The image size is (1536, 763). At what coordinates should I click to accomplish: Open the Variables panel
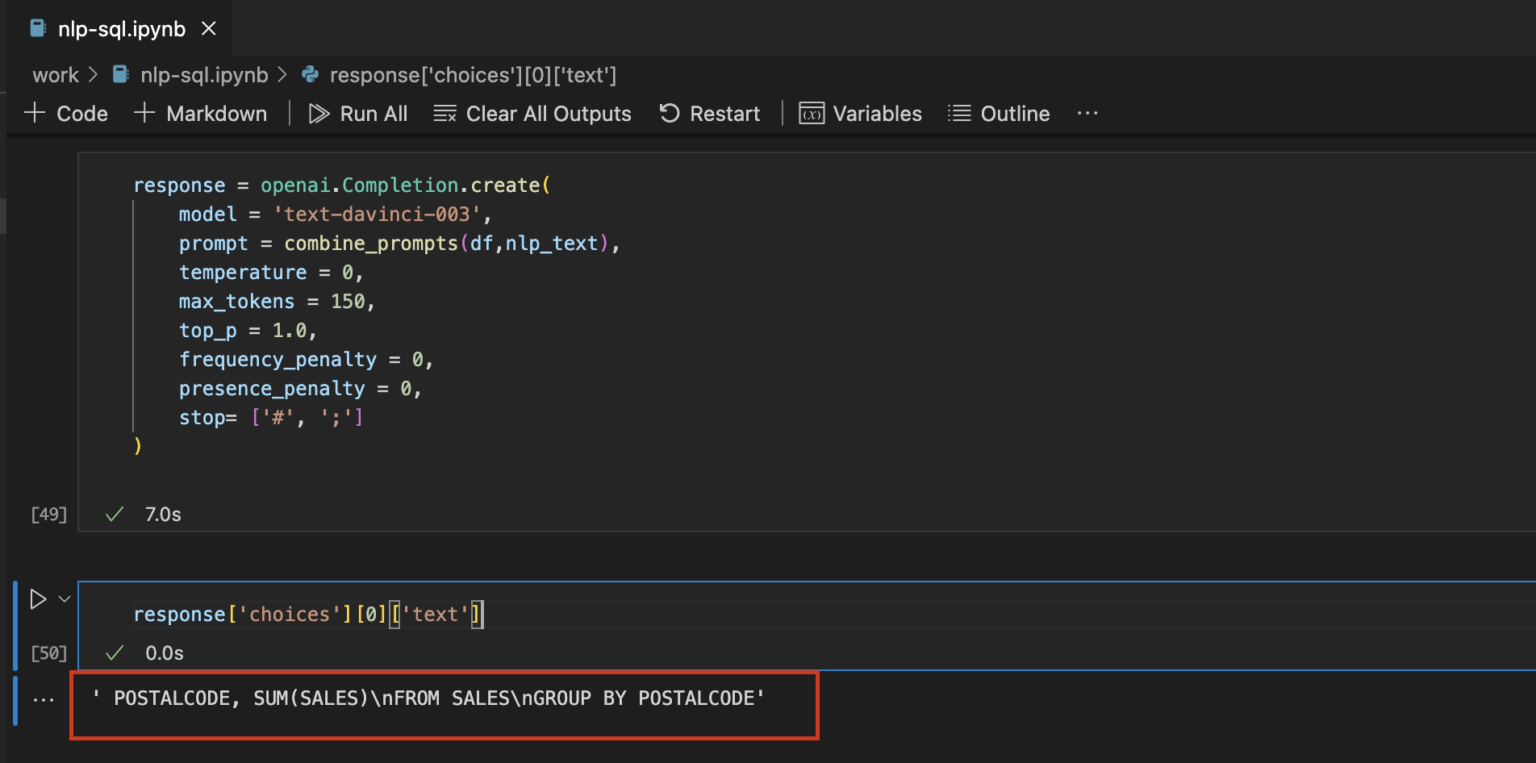(860, 113)
